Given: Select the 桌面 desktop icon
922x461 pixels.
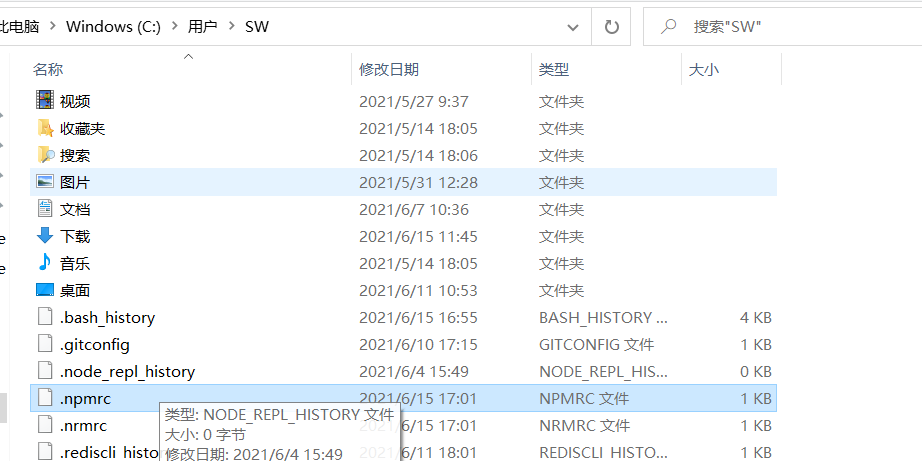Looking at the screenshot, I should [x=45, y=290].
